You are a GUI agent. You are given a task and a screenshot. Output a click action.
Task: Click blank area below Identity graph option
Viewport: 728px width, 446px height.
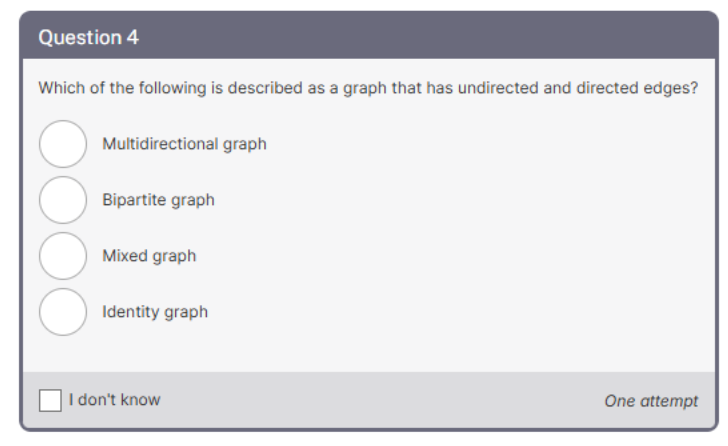[369, 354]
